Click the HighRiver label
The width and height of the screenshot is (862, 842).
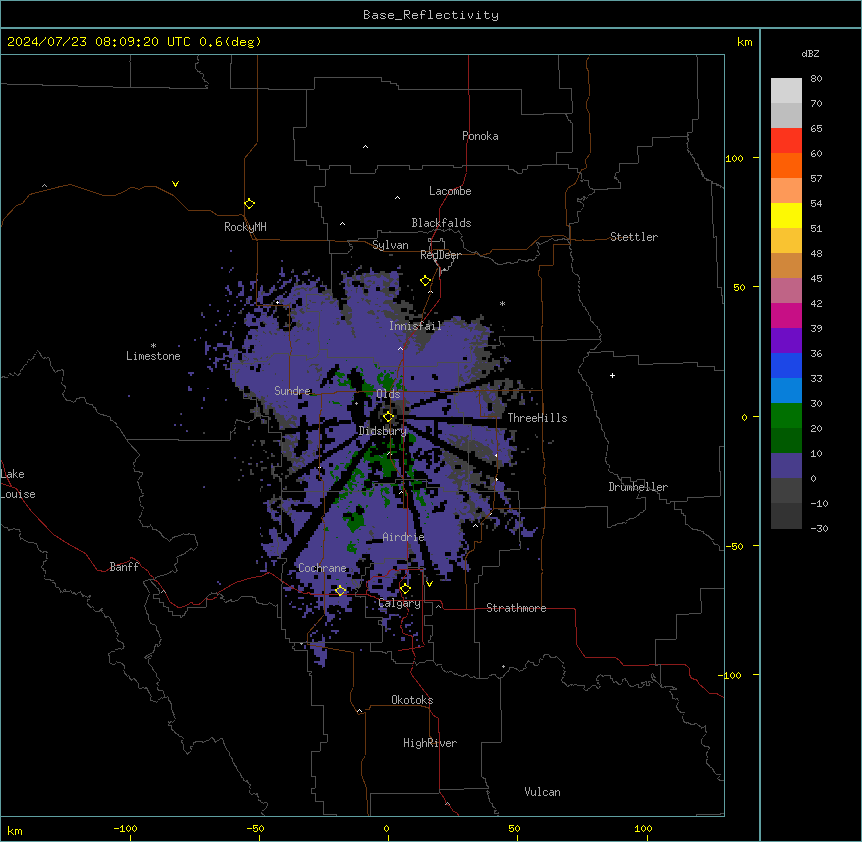[430, 743]
